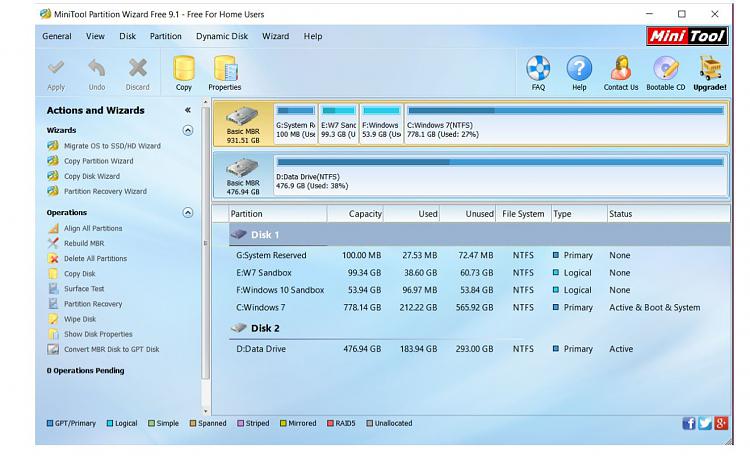750x456 pixels.
Task: Click the RAID5 legend color swatch
Action: coord(330,423)
